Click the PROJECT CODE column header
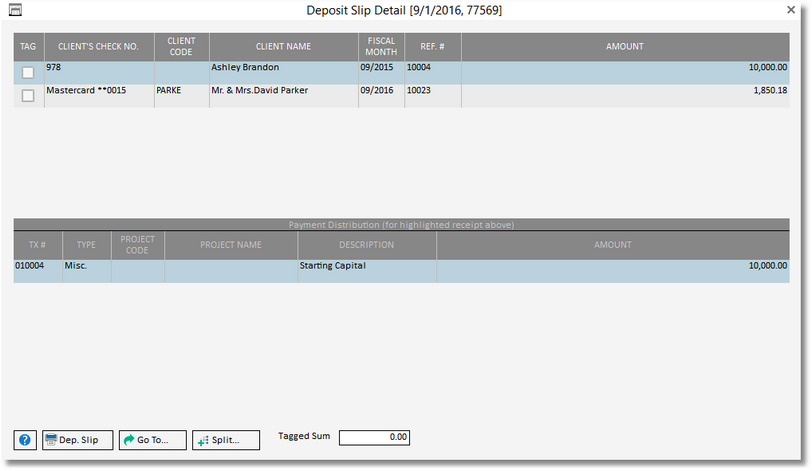Viewport: 812px width, 471px height. click(138, 245)
